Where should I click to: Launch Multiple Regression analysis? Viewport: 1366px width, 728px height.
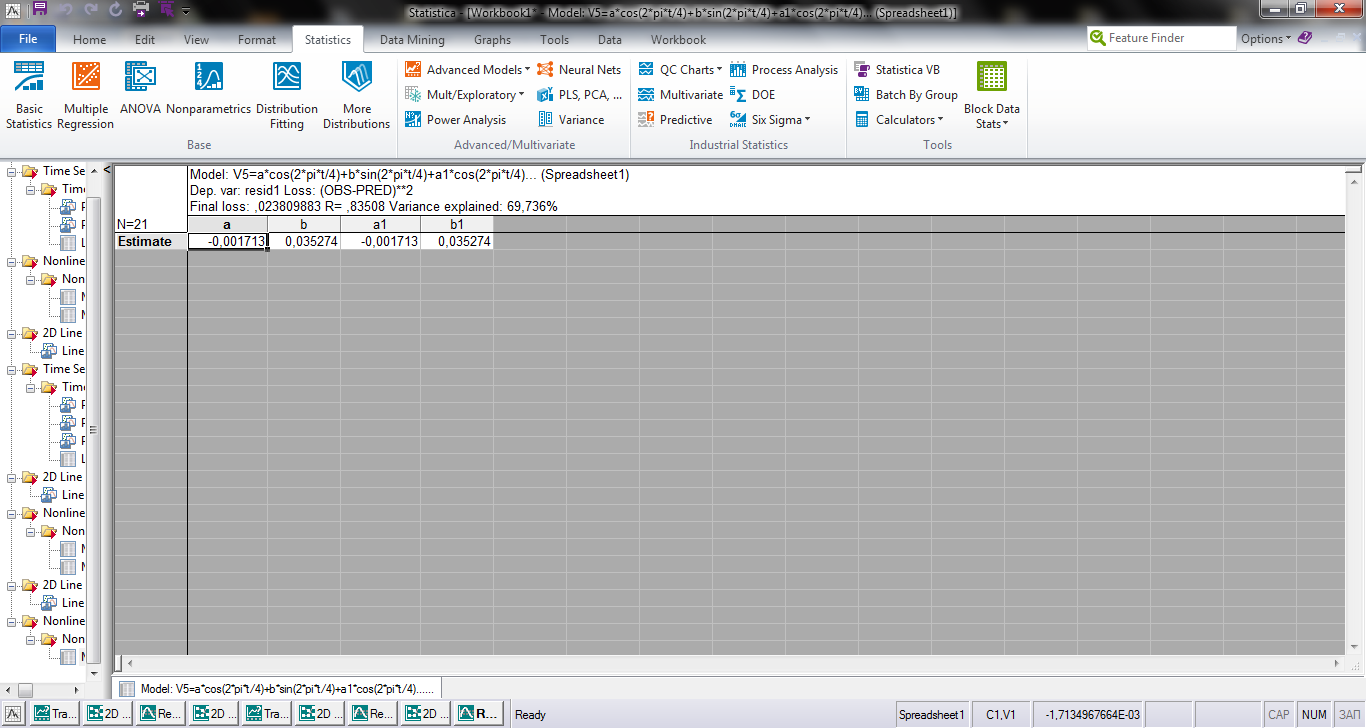[x=85, y=96]
